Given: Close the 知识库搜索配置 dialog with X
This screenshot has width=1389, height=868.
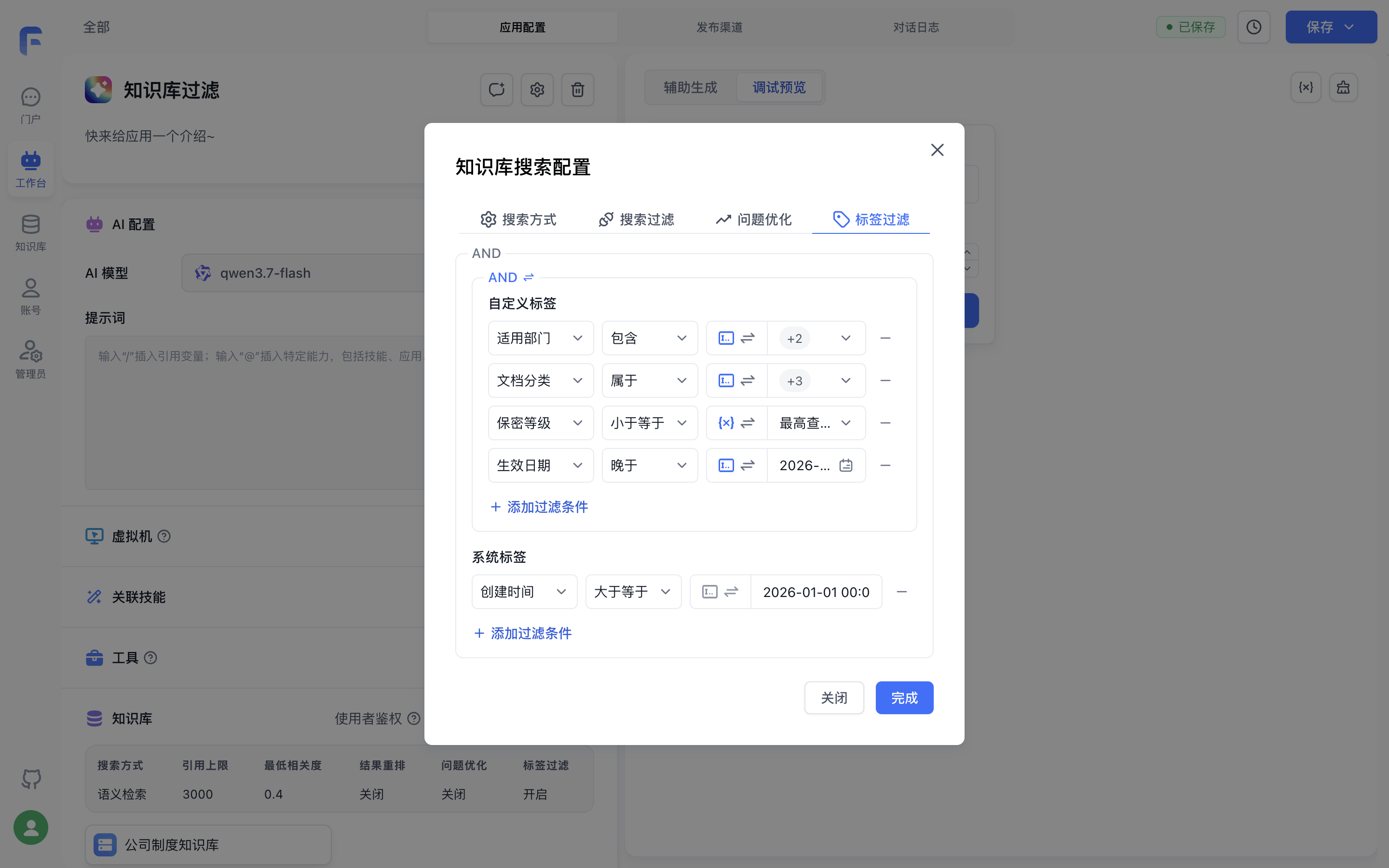Looking at the screenshot, I should click(x=937, y=150).
